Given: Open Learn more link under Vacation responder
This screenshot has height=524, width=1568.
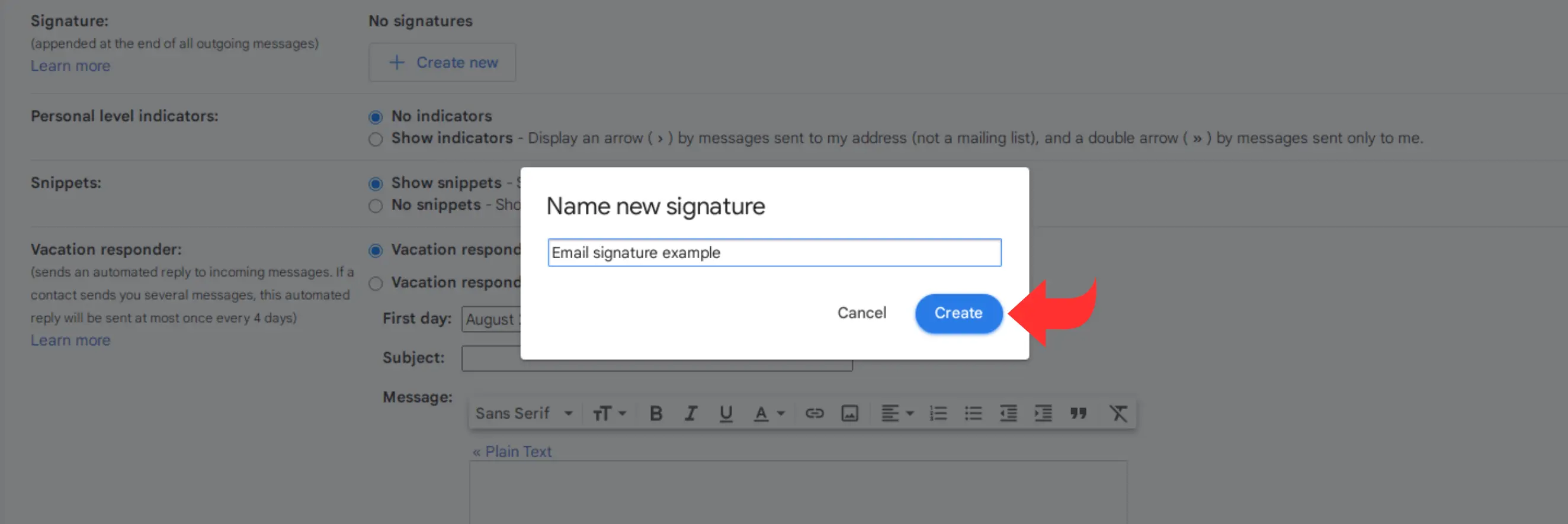Looking at the screenshot, I should (70, 340).
